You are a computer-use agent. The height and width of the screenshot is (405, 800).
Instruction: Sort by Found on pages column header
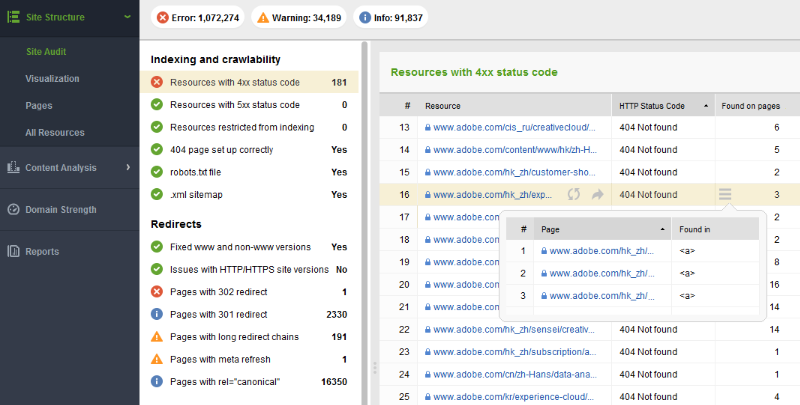pos(757,106)
